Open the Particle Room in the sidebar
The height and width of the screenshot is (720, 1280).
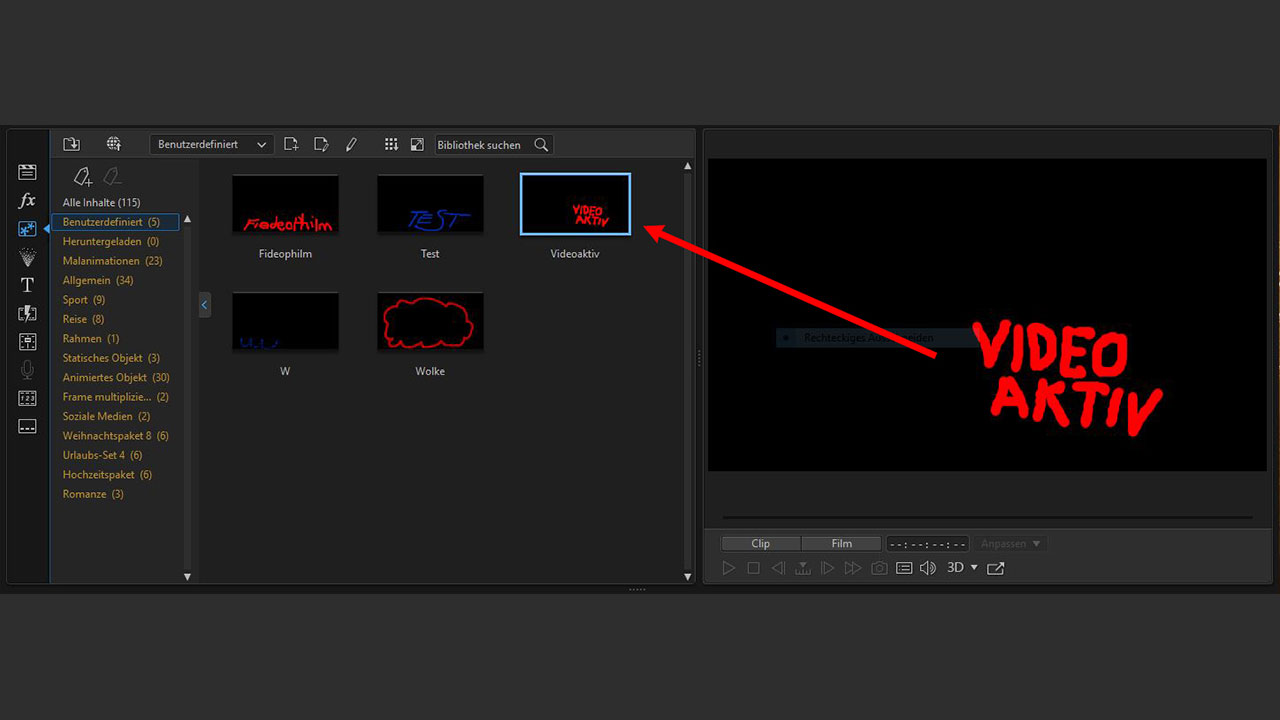click(27, 258)
